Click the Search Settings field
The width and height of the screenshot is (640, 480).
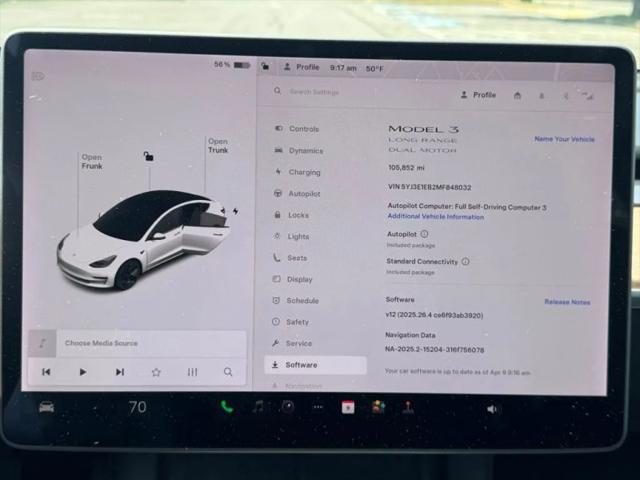[314, 92]
